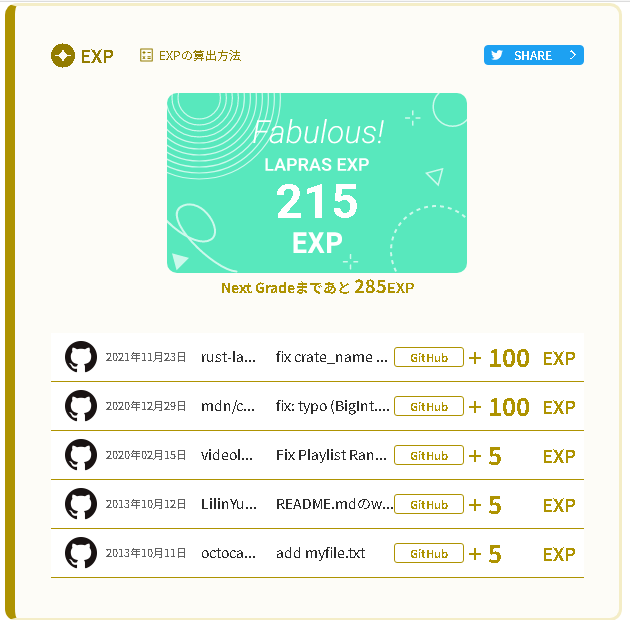Screen dimensions: 630x620
Task: Click the EXP star badge icon
Action: 63,56
